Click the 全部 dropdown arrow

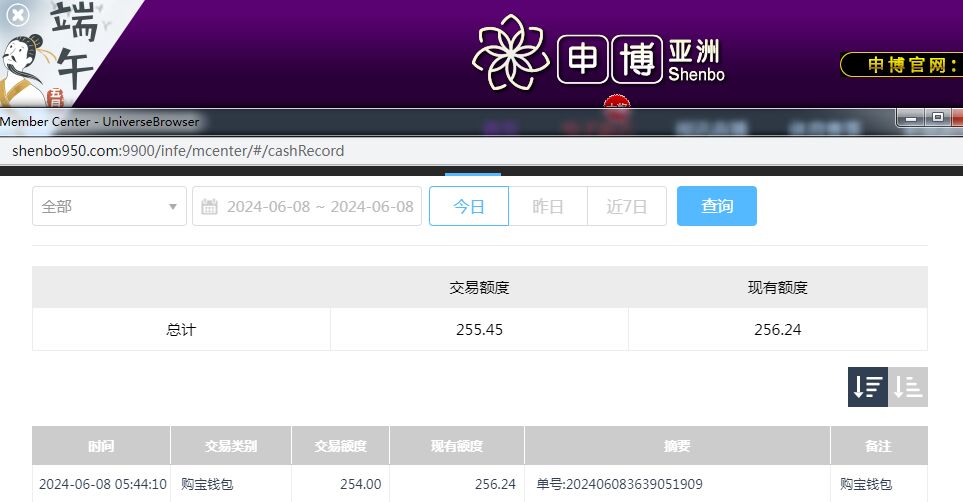click(x=172, y=207)
